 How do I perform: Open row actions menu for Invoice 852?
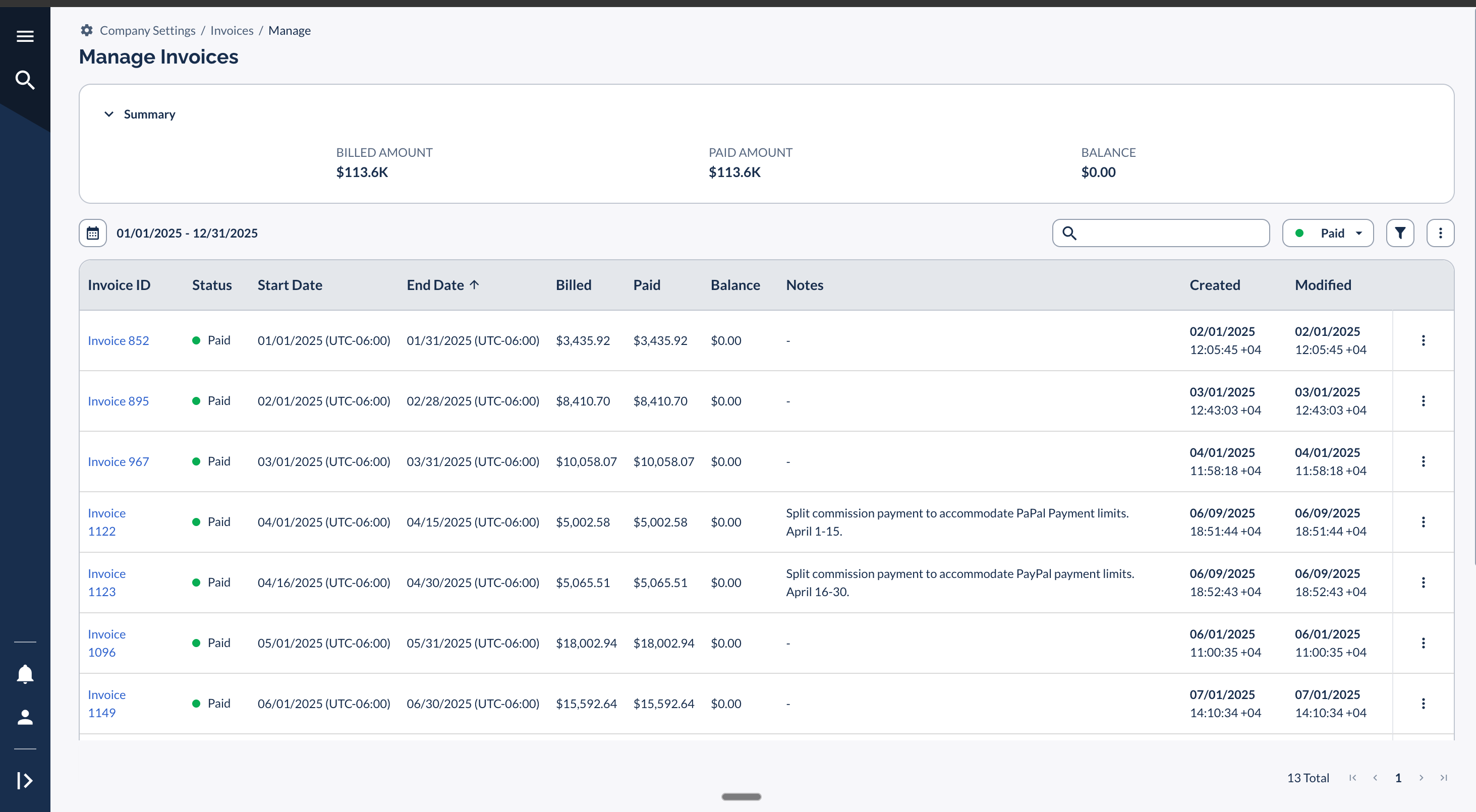click(1424, 340)
